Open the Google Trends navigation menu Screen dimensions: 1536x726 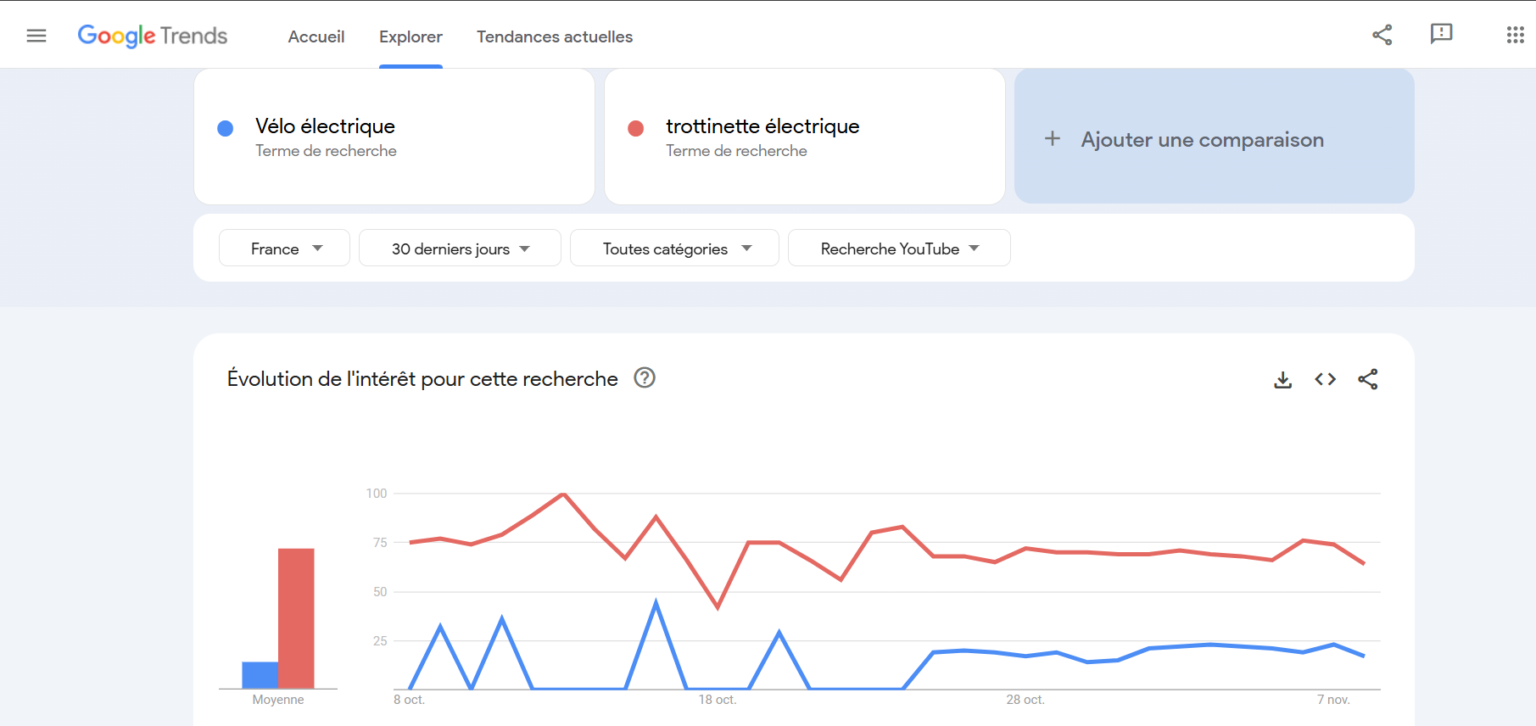click(x=36, y=34)
